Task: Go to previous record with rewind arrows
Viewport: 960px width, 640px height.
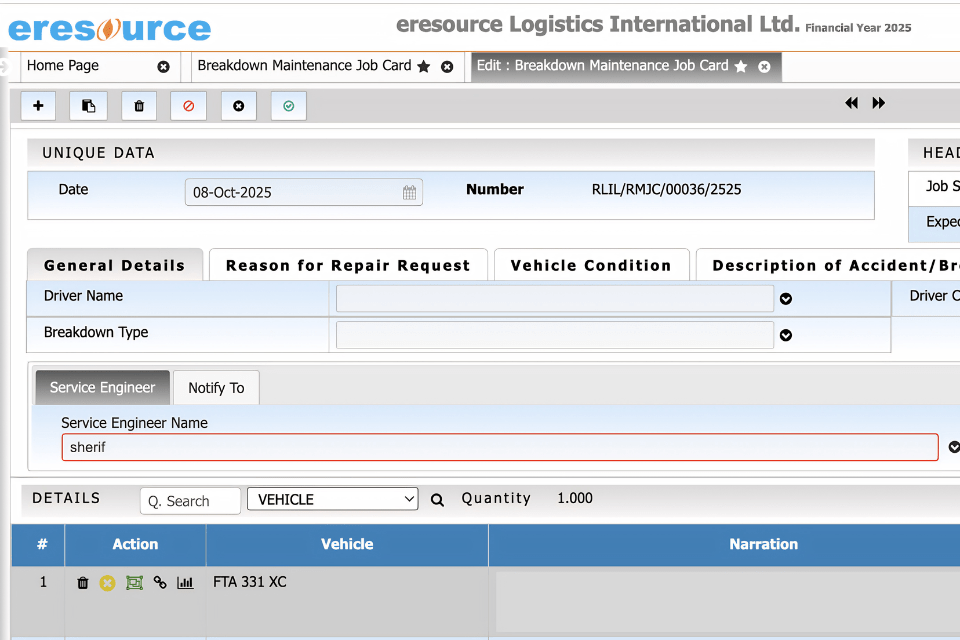Action: coord(852,103)
